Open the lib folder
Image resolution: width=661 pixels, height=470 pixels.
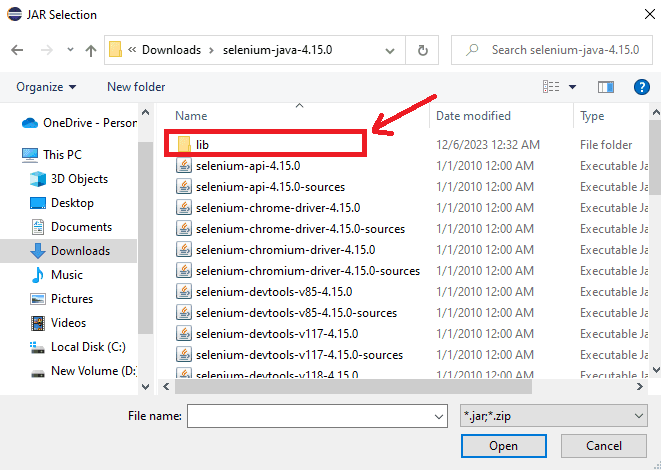pos(203,145)
